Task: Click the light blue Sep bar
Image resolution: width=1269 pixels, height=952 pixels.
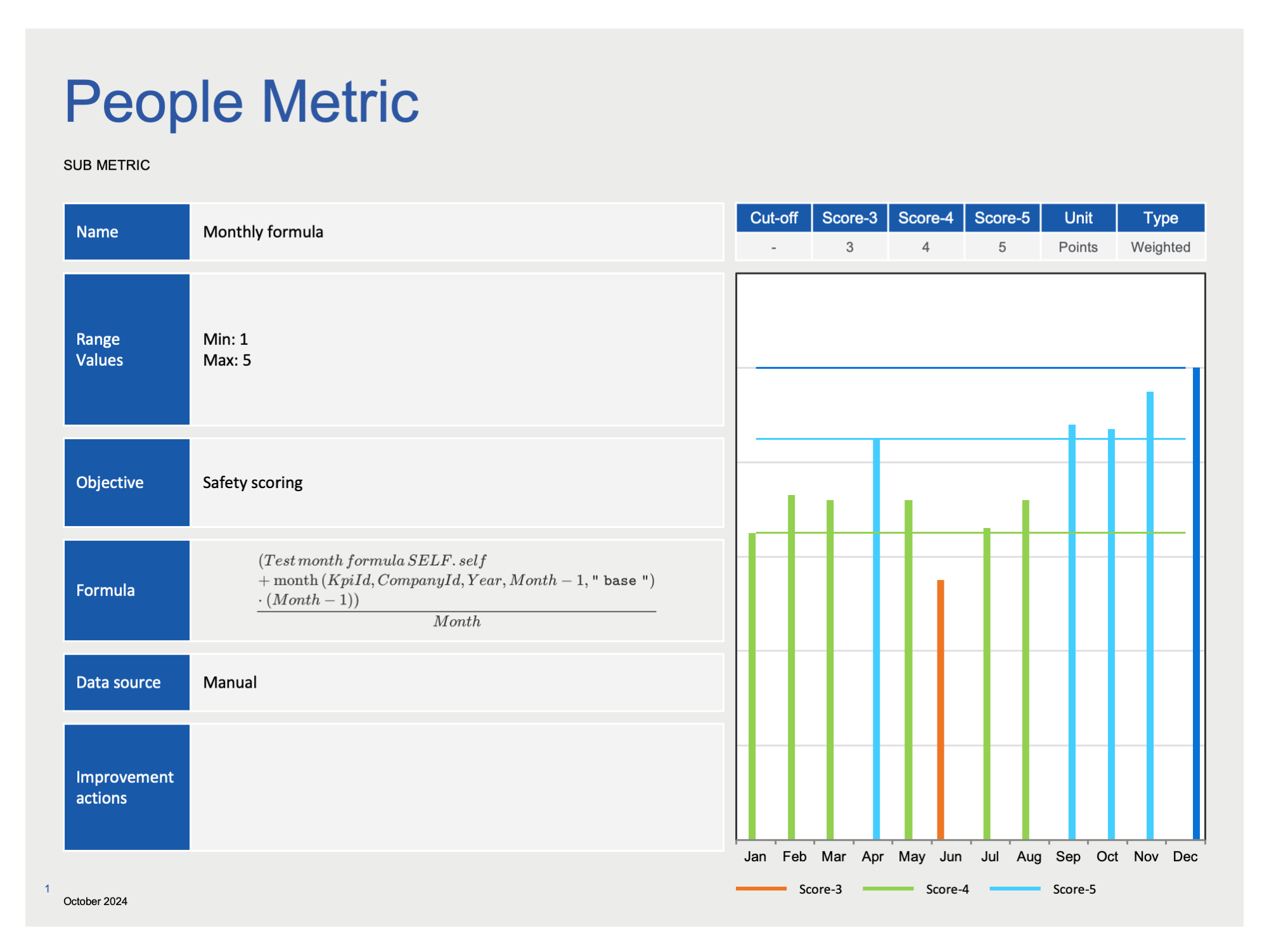Action: [x=1072, y=632]
